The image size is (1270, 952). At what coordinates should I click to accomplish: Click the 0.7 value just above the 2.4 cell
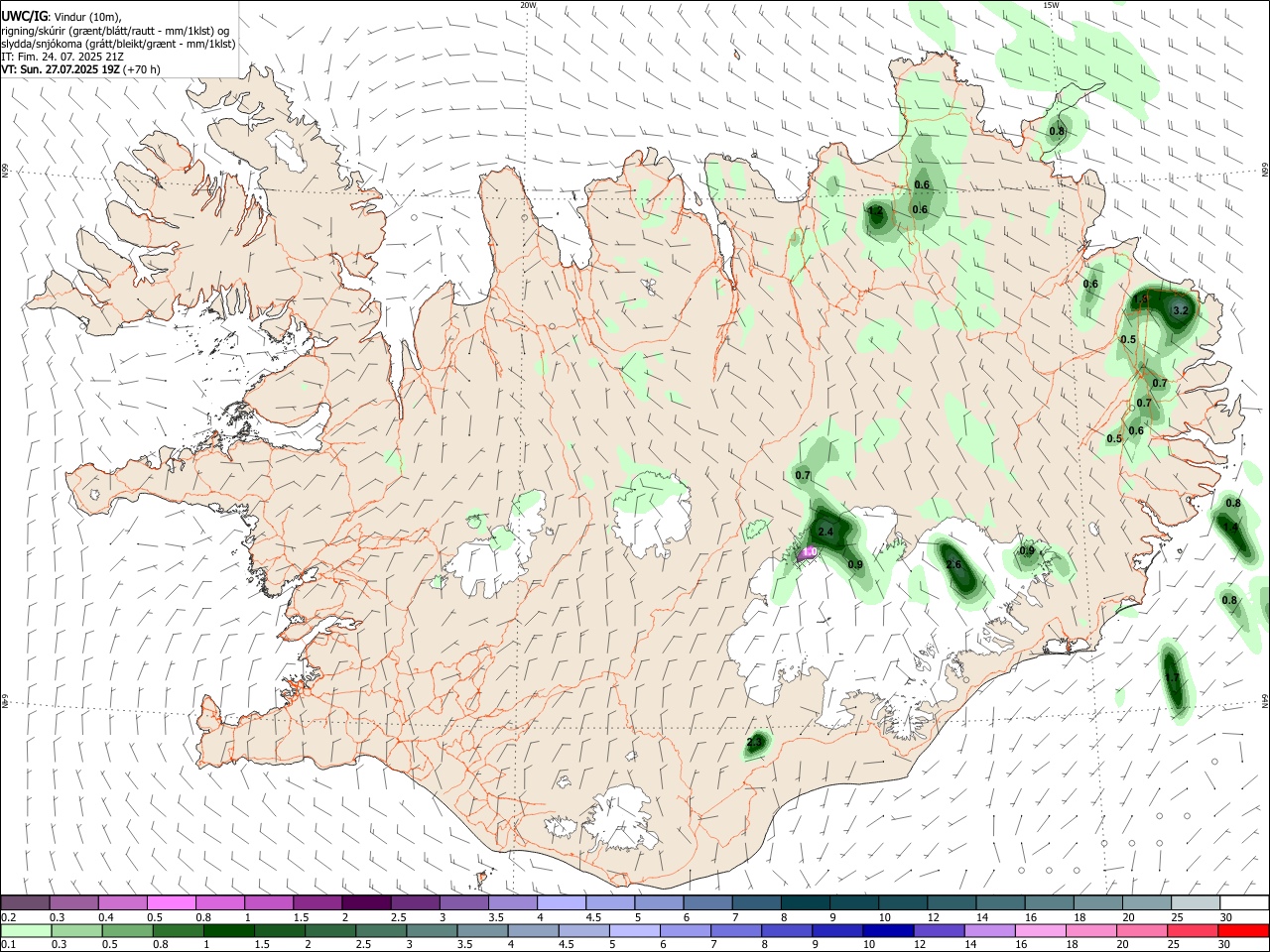point(803,476)
